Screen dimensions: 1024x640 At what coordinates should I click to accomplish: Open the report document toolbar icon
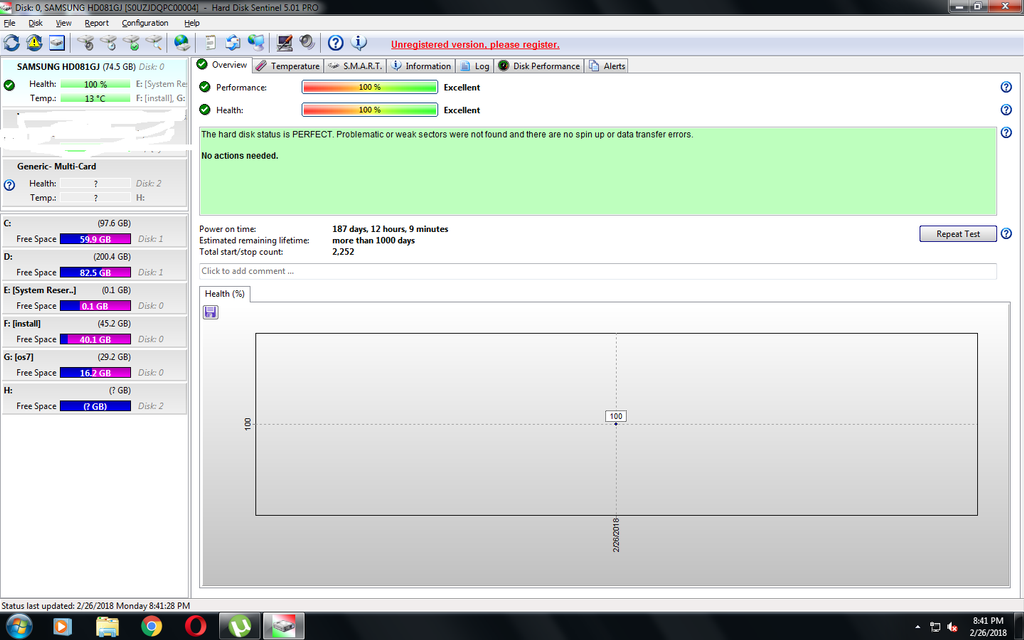(210, 43)
